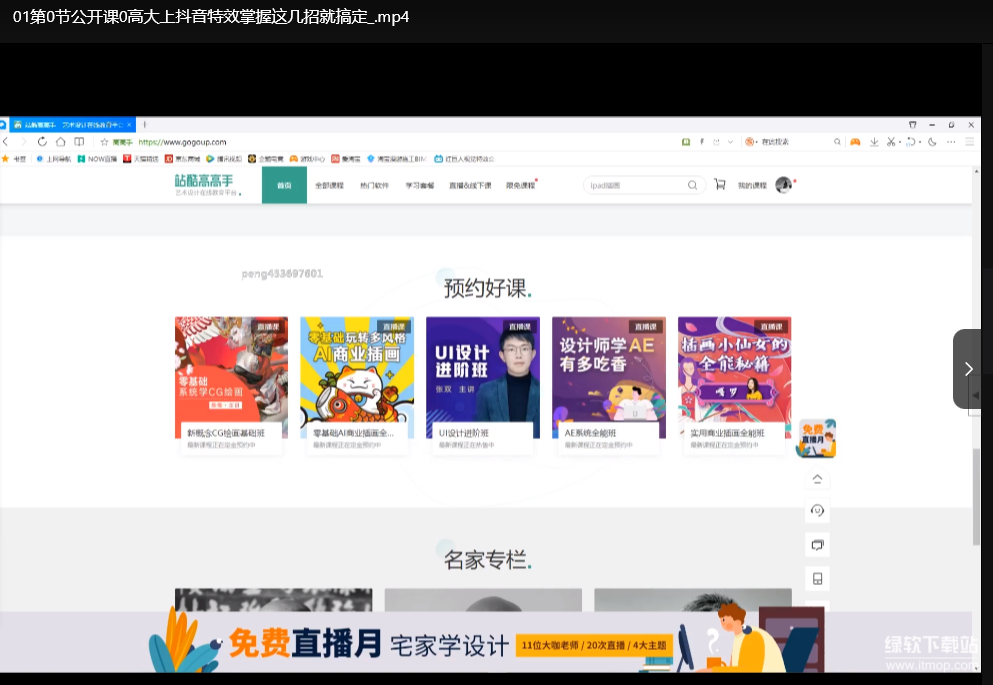Select the 首页 navigation tab

(284, 185)
